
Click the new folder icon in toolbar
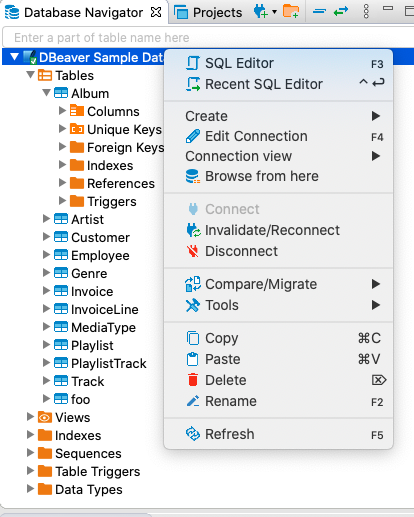[291, 11]
